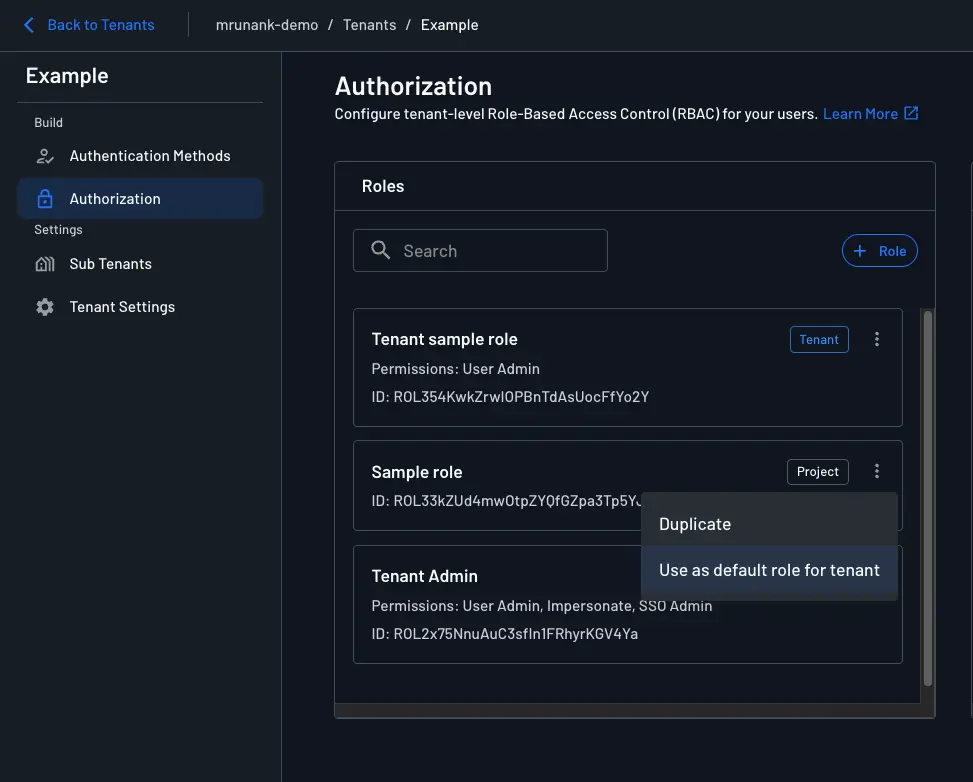Click the search magnifier icon

click(380, 250)
